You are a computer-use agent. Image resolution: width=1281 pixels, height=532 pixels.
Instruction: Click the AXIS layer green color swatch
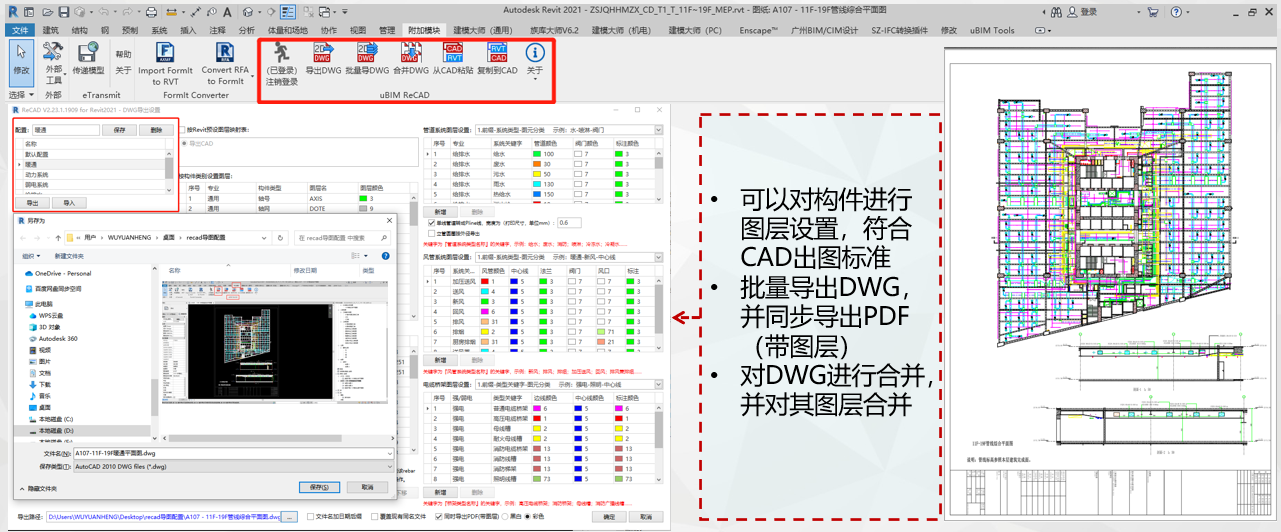coord(363,198)
